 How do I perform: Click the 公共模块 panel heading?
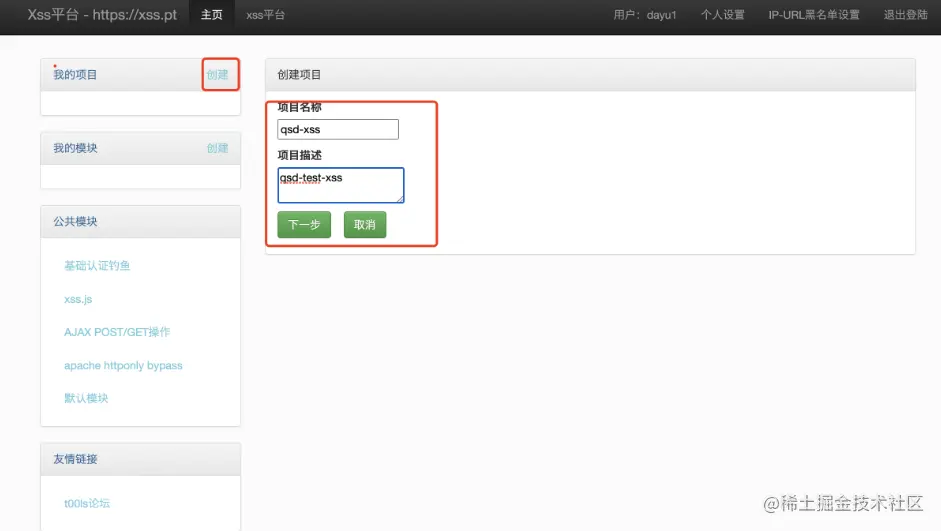click(x=75, y=221)
